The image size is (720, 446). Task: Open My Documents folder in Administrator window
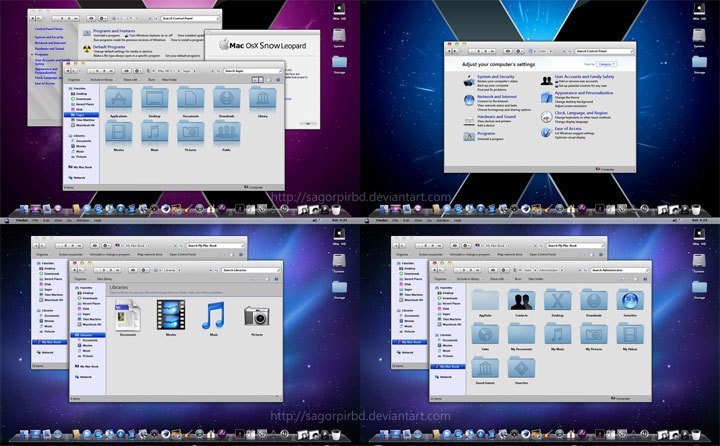[x=521, y=334]
